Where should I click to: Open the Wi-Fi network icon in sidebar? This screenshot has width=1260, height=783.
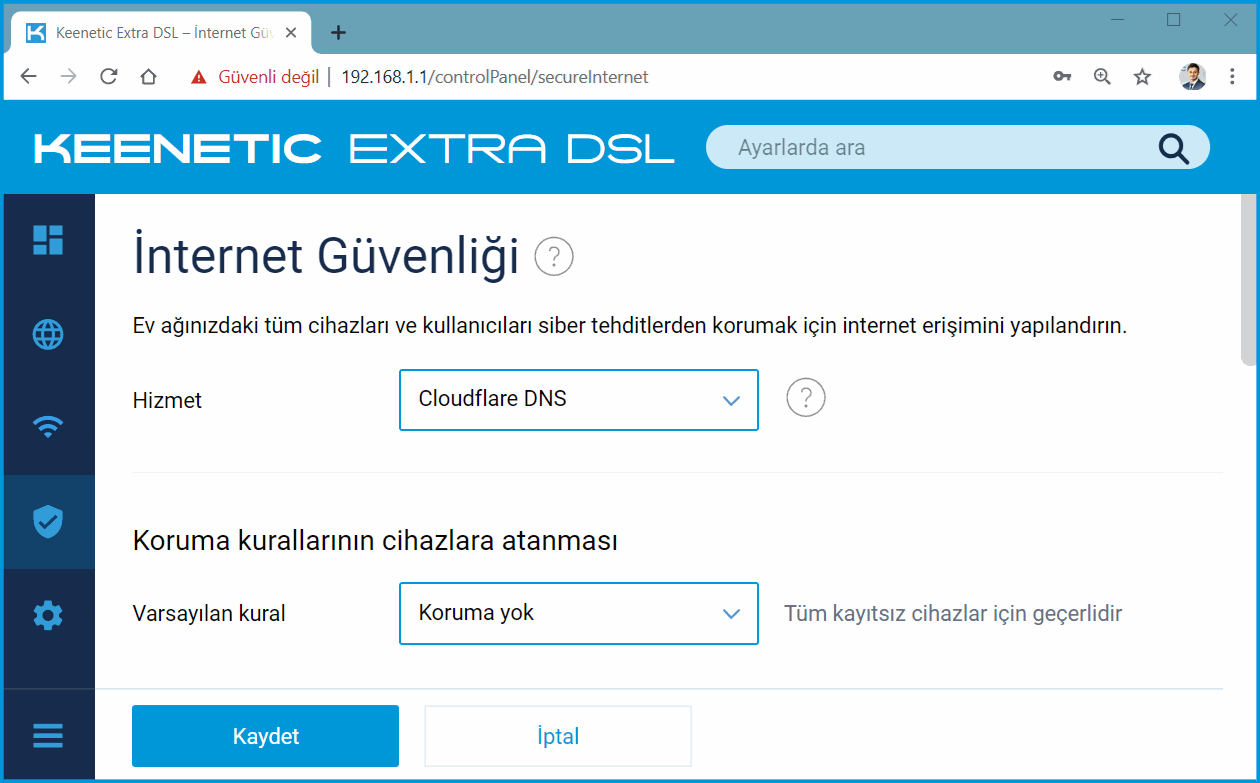pyautogui.click(x=48, y=428)
